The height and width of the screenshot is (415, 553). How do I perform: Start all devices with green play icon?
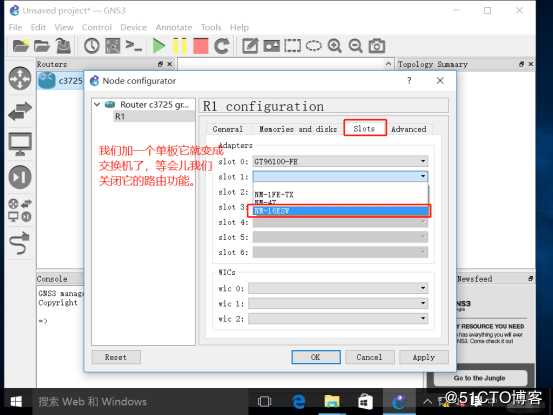pos(159,46)
